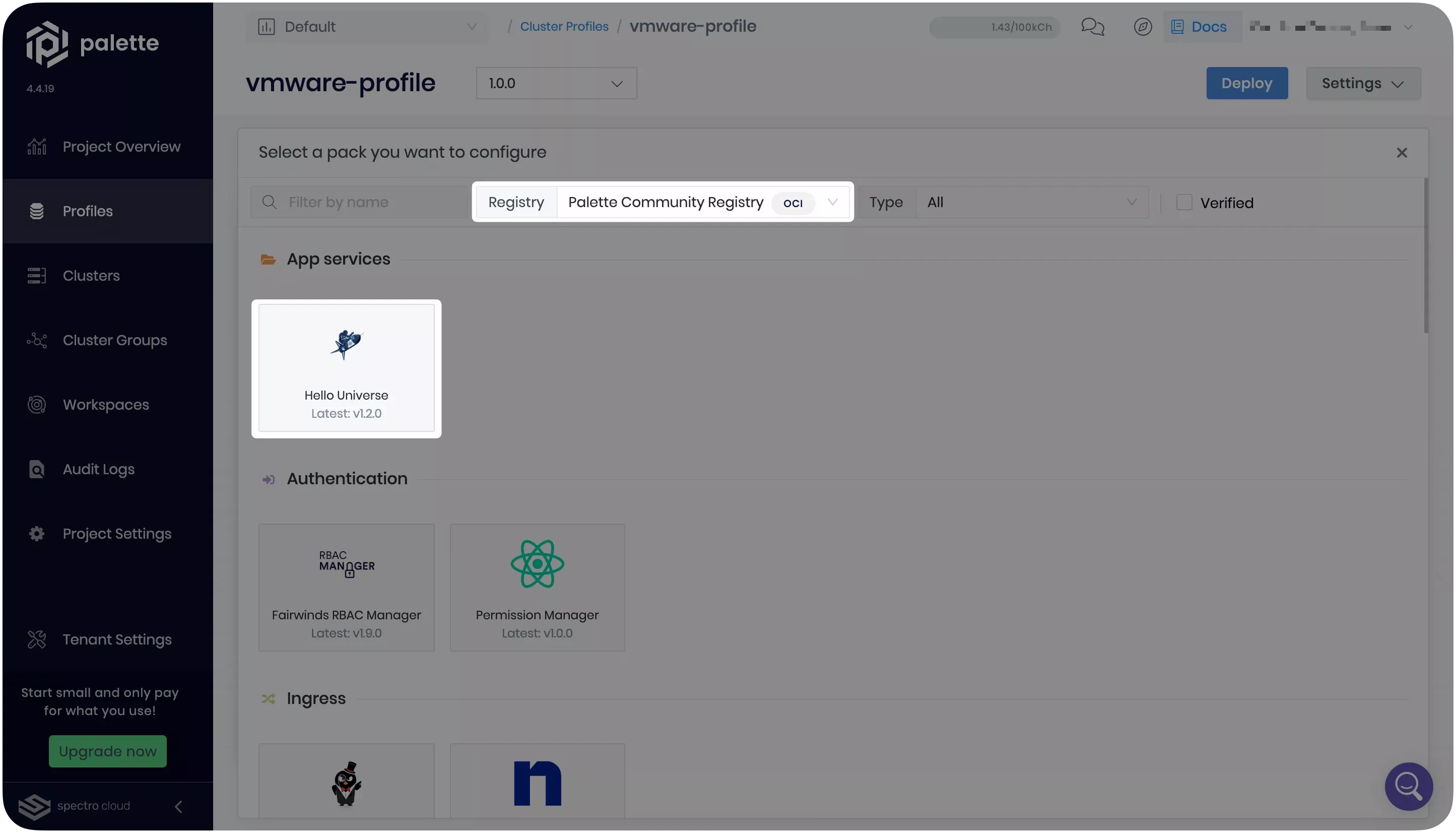Click the Cluster Profiles breadcrumb link
The width and height of the screenshot is (1456, 833).
coord(564,27)
